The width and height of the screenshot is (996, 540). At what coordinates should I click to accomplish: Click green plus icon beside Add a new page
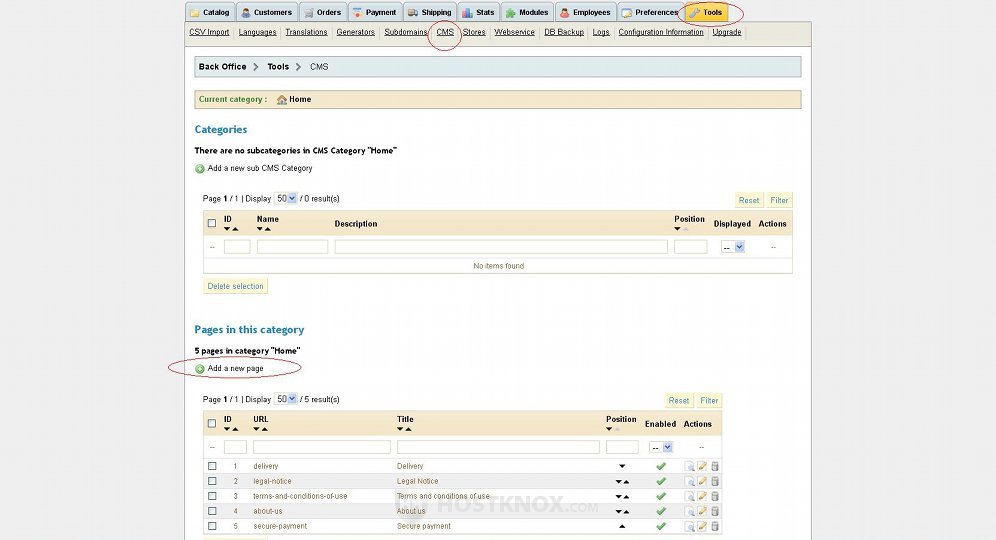pyautogui.click(x=199, y=369)
